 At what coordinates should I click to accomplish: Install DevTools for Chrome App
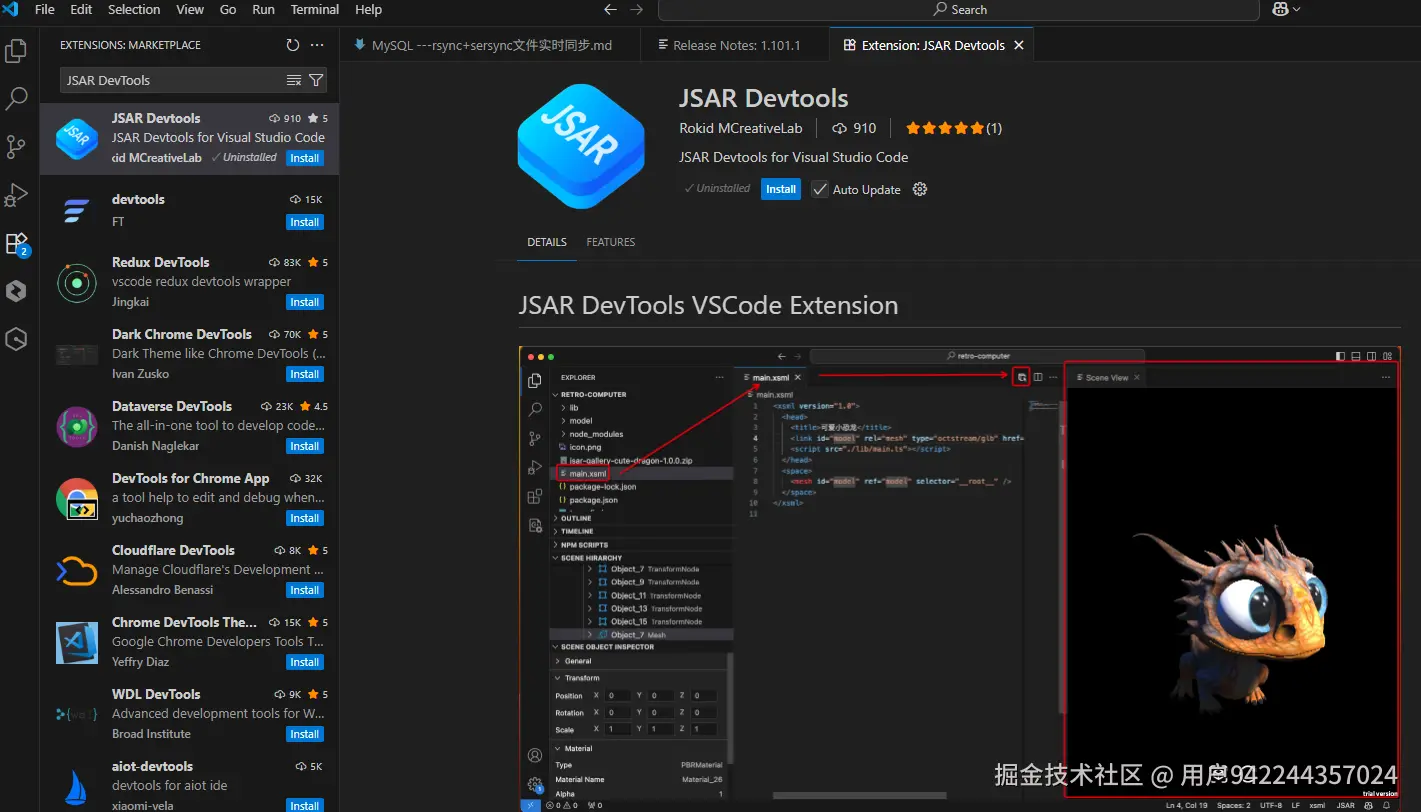(304, 518)
